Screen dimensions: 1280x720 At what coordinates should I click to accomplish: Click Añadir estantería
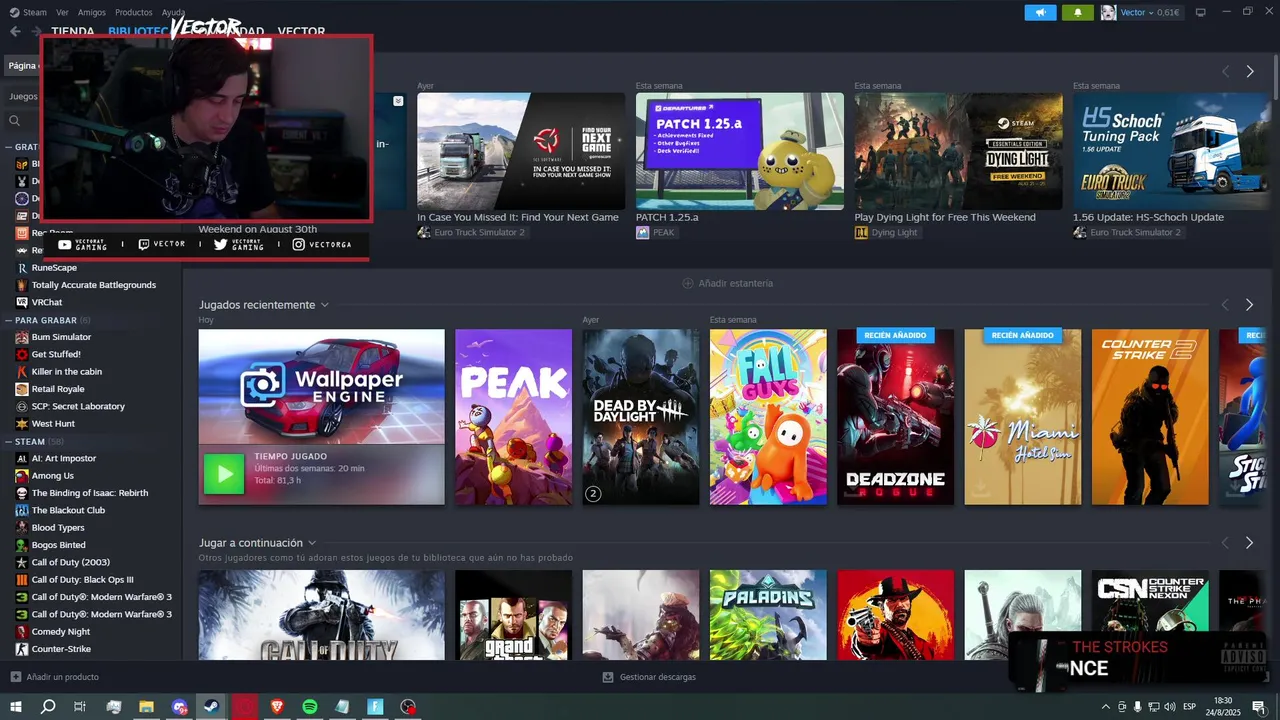click(x=735, y=283)
